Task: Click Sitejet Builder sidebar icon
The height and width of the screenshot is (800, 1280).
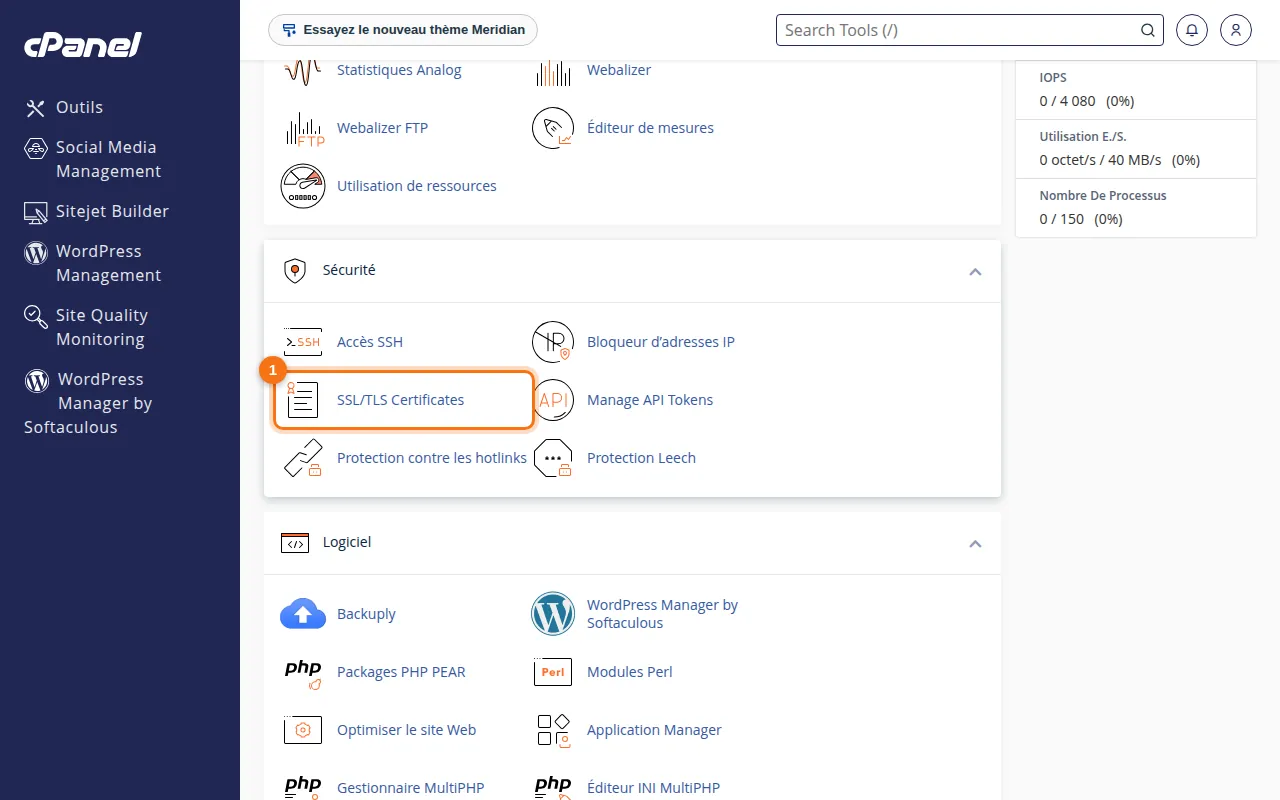Action: point(36,212)
